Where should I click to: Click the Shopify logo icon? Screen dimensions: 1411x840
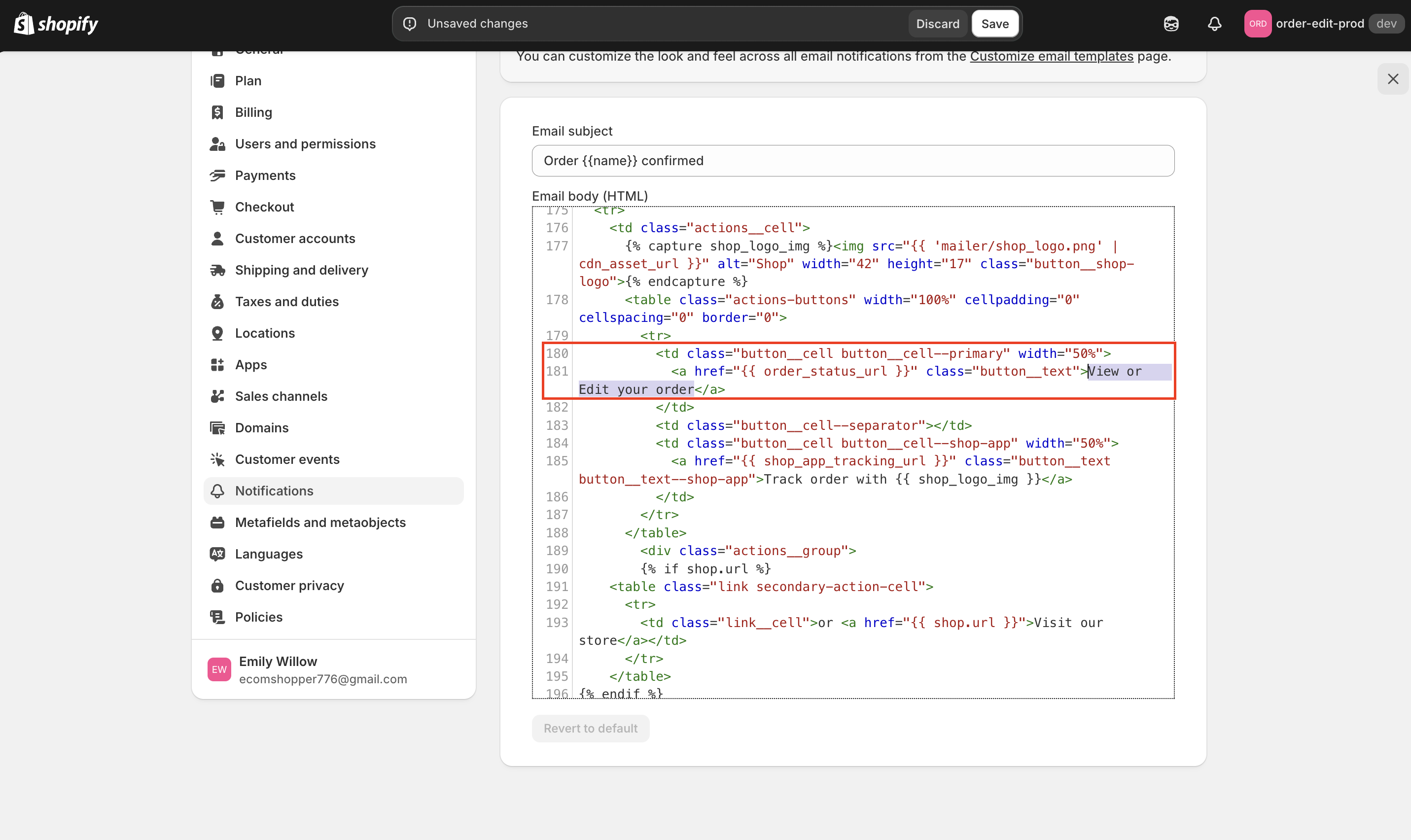point(24,24)
